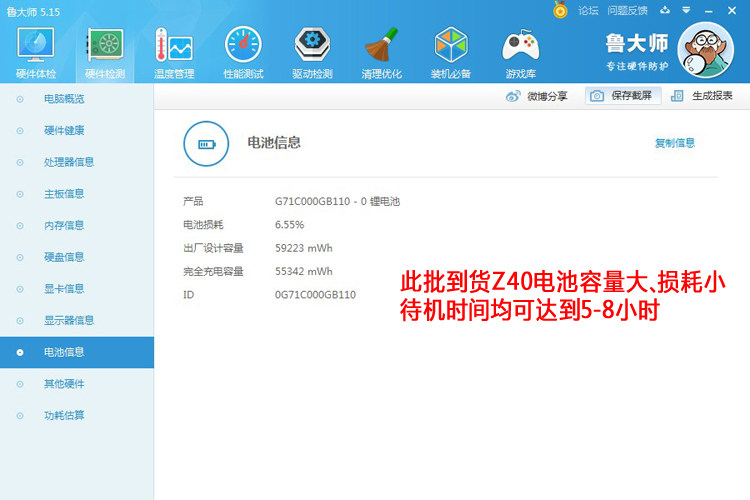Select 硬盘信息 in sidebar

77,257
